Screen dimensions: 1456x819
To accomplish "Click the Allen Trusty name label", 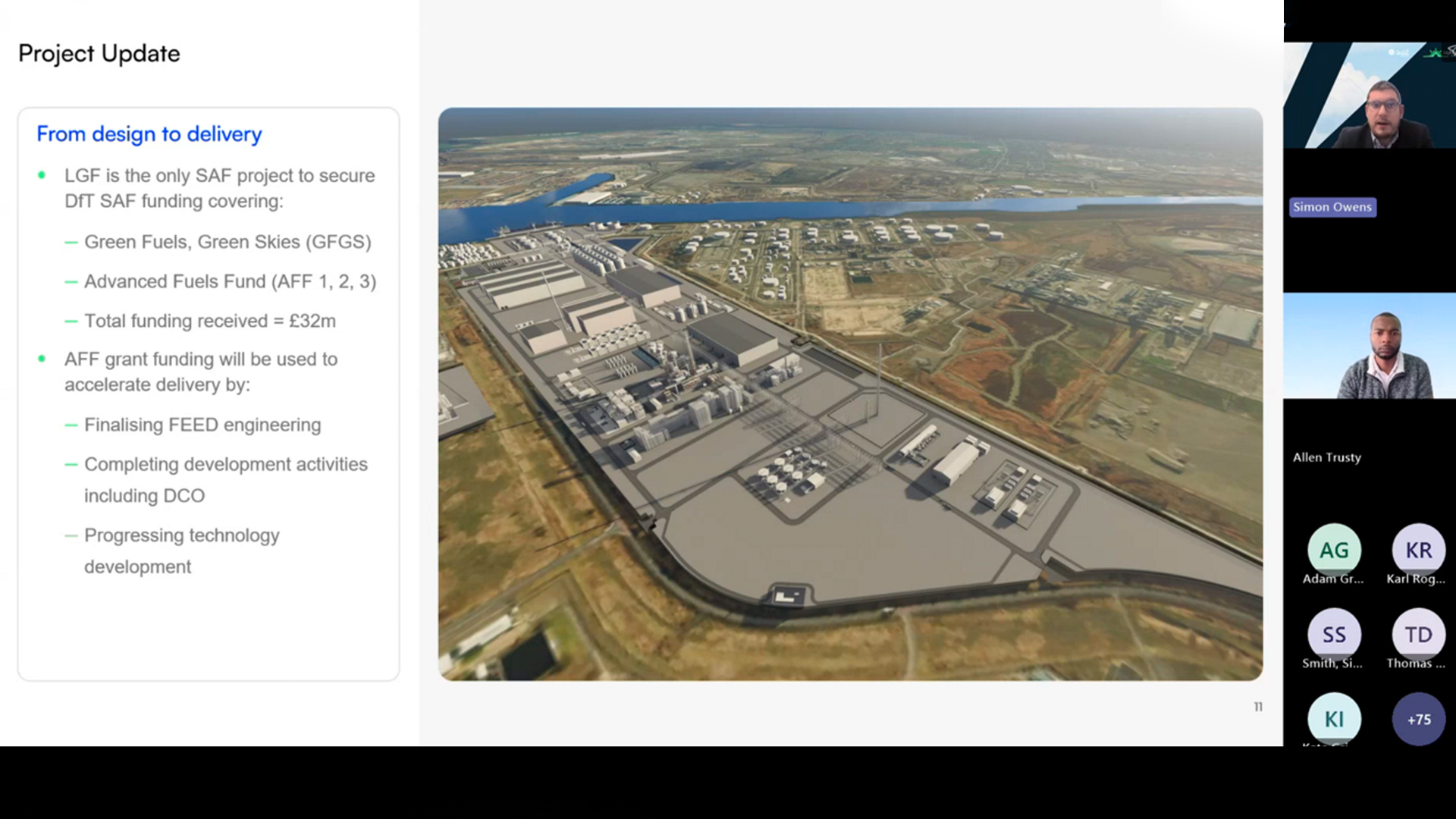I will click(x=1326, y=457).
